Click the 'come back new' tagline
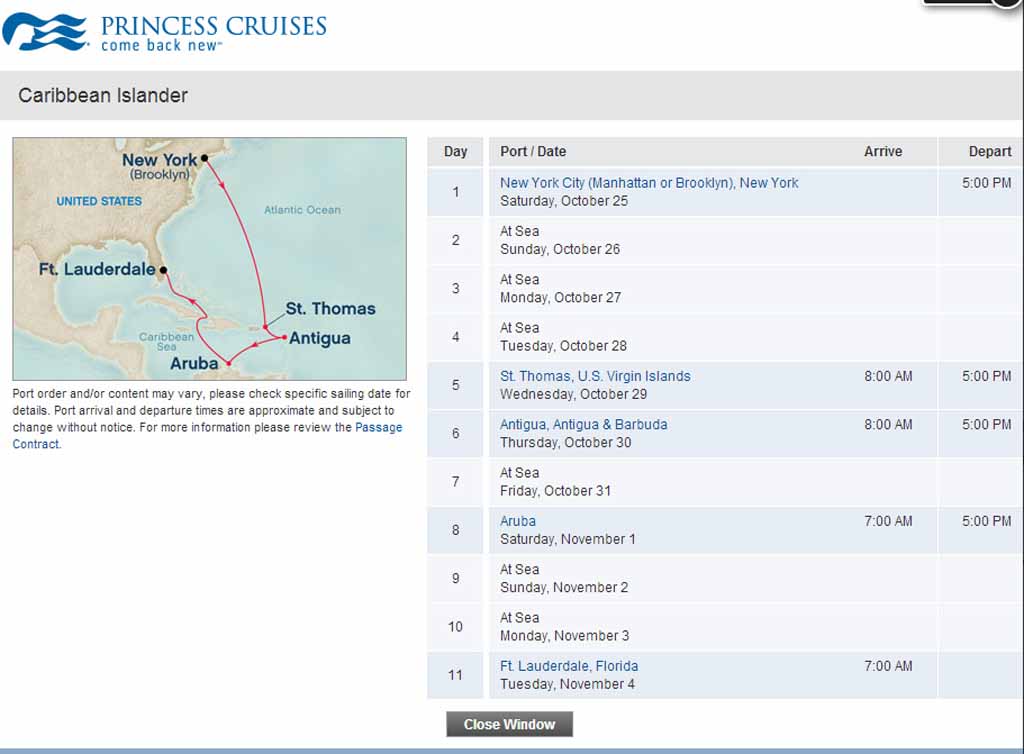 coord(161,45)
